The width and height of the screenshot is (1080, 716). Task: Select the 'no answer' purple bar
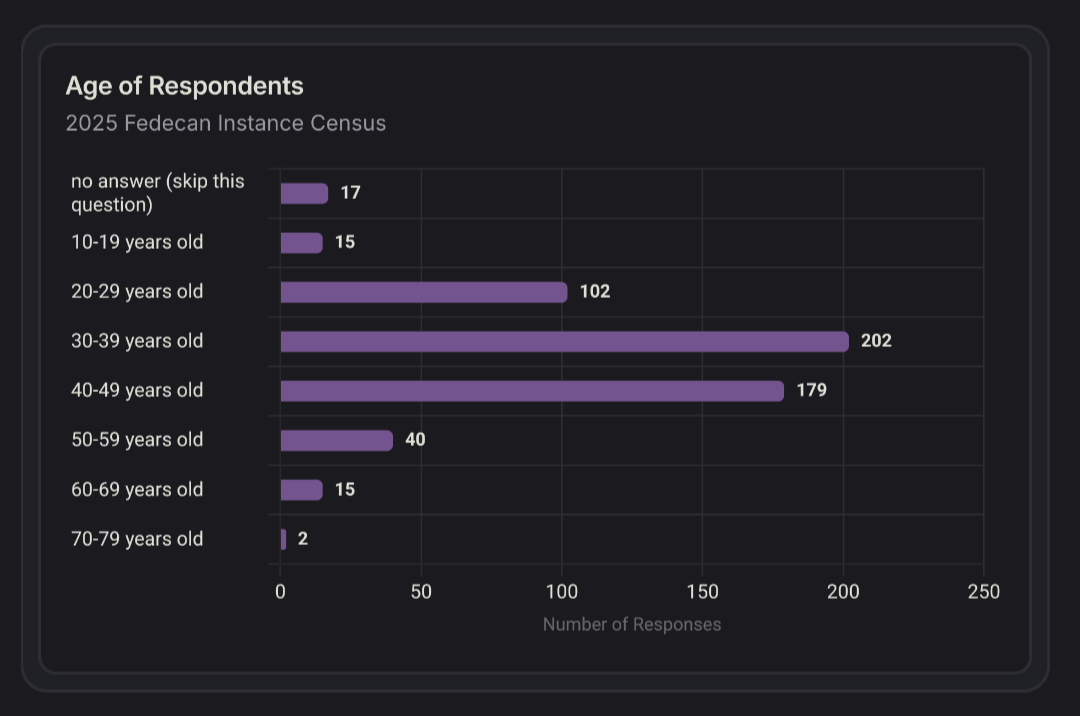[x=304, y=194]
